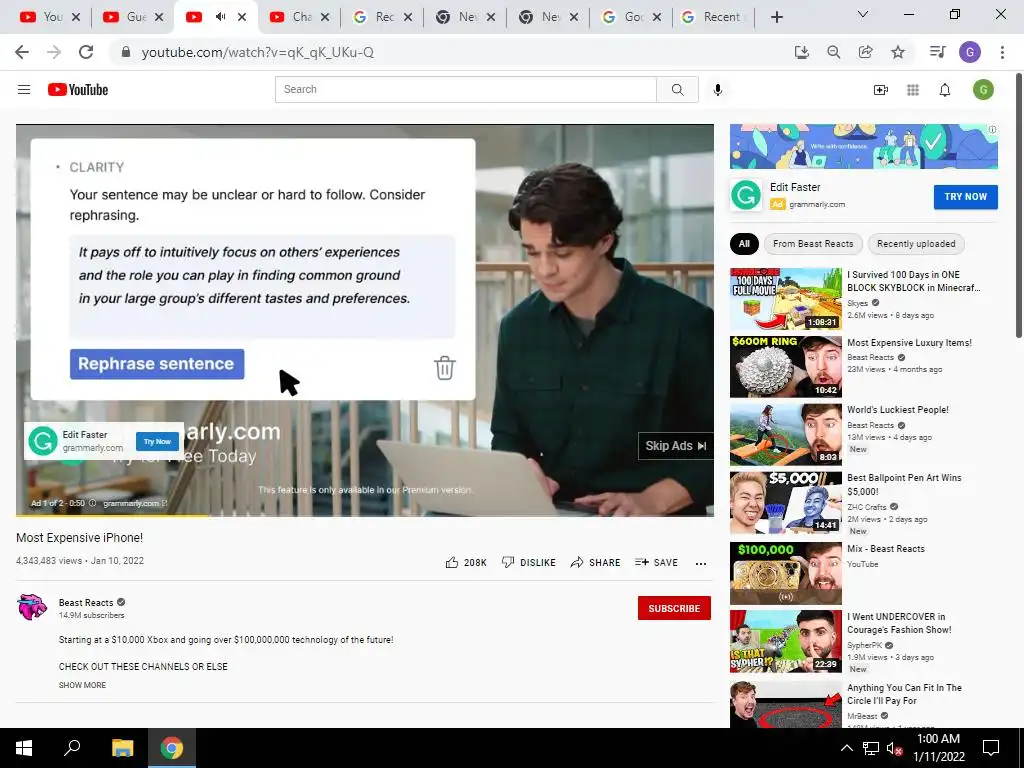This screenshot has height=768, width=1024.
Task: Open the tab search dropdown chevron
Action: tap(863, 14)
